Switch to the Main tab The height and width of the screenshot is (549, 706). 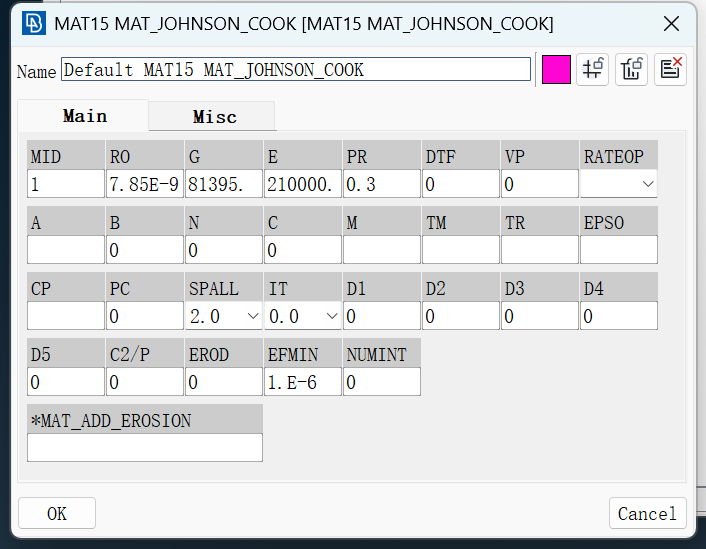[x=84, y=116]
